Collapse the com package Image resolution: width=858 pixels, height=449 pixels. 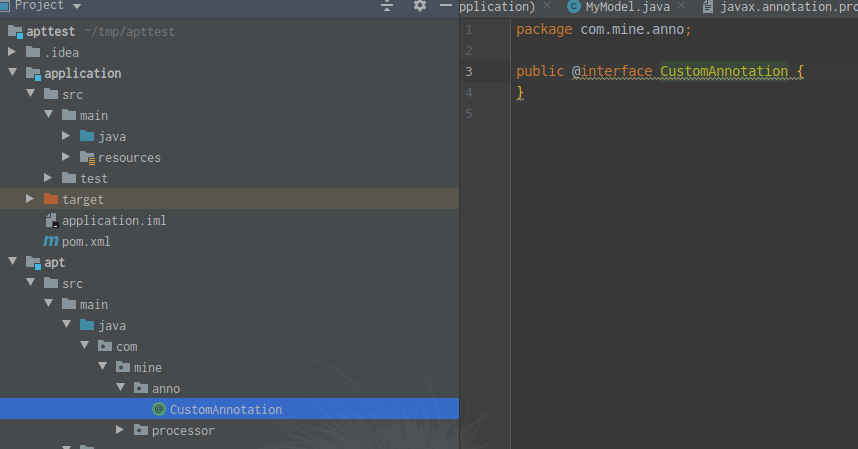(x=85, y=345)
